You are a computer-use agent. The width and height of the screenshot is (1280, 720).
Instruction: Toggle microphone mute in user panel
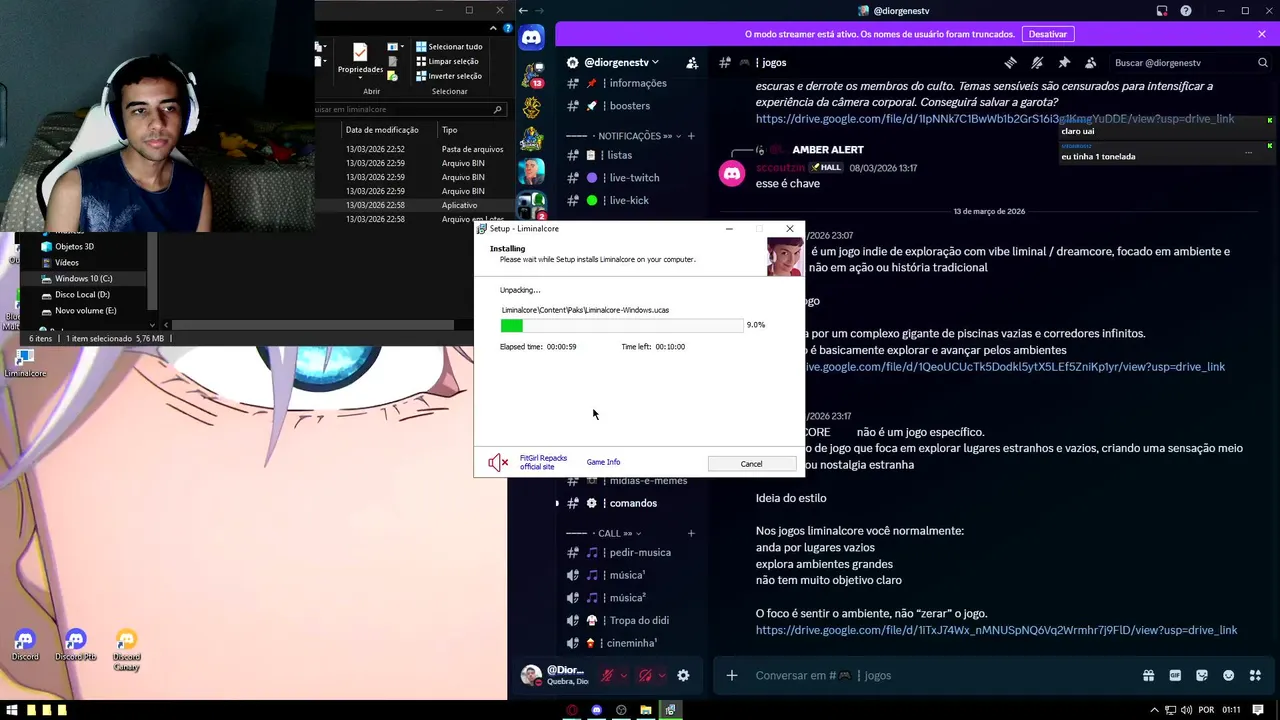pyautogui.click(x=606, y=676)
